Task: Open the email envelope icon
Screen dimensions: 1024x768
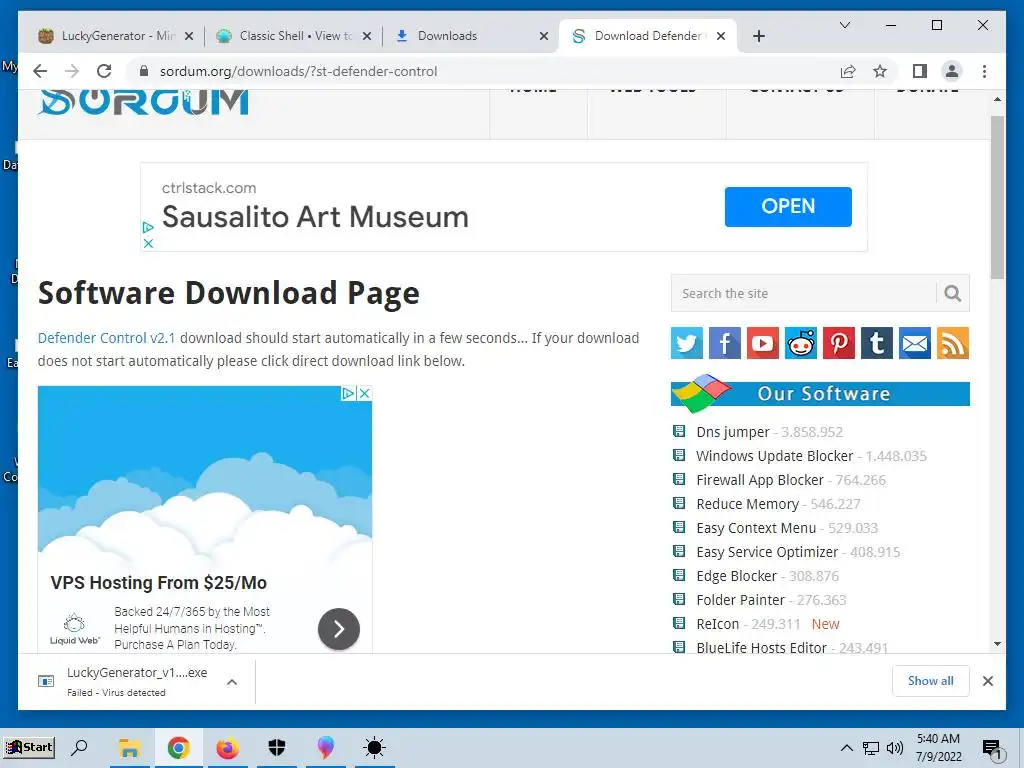Action: (x=915, y=343)
